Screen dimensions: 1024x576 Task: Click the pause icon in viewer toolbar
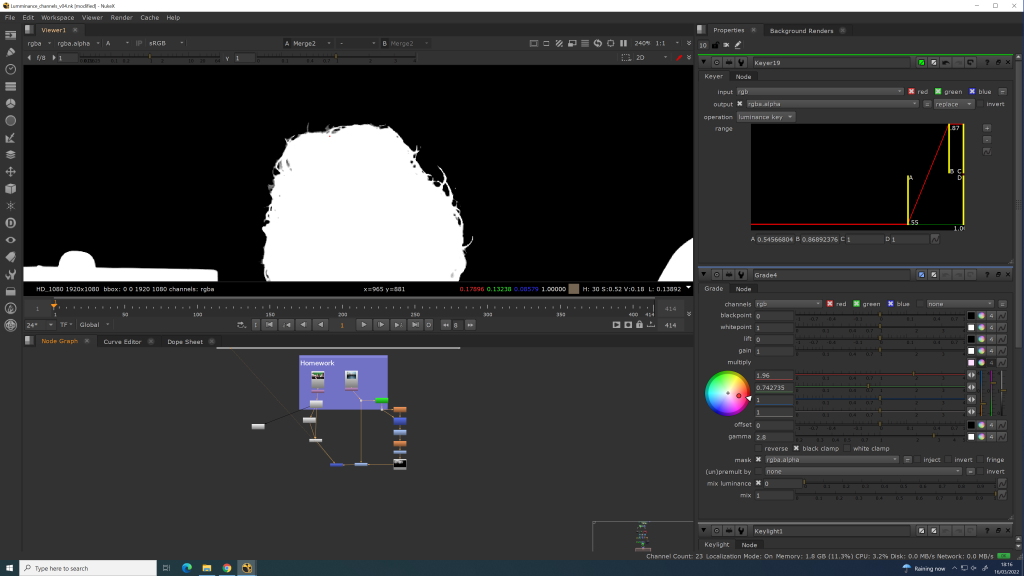pos(624,43)
